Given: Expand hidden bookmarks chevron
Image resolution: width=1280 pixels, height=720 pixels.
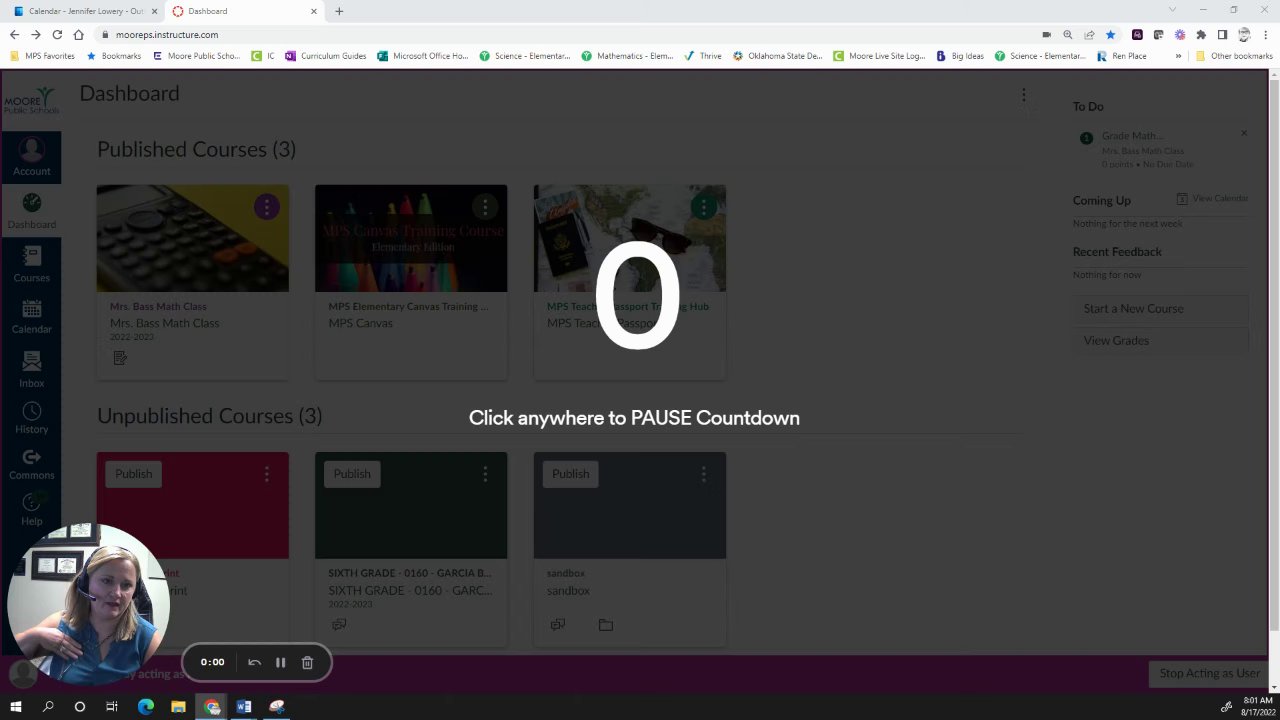Looking at the screenshot, I should (x=1177, y=56).
